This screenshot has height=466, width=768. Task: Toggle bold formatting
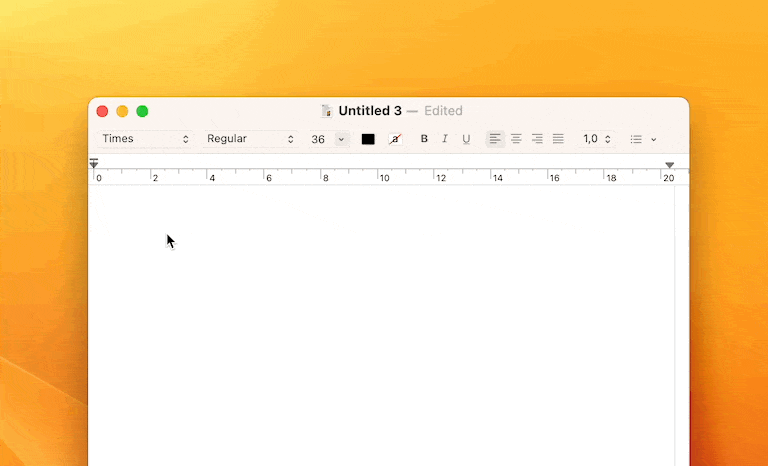pos(424,139)
